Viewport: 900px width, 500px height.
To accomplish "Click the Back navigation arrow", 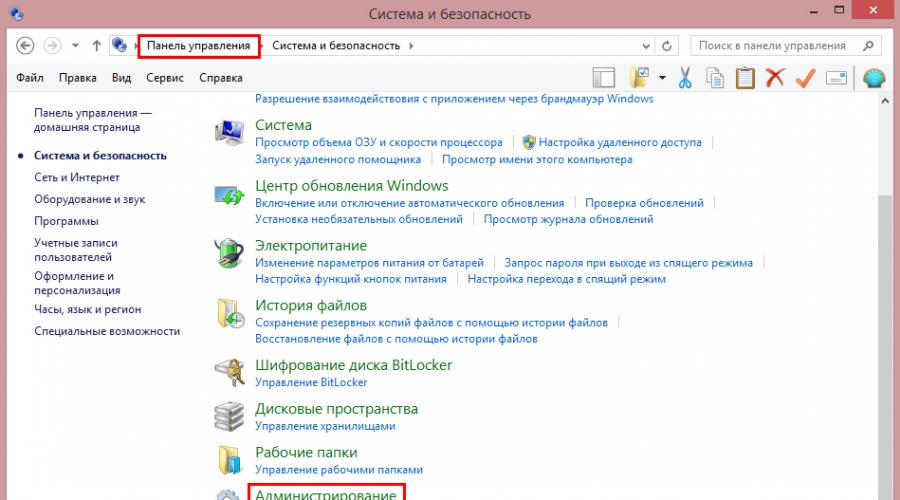I will (25, 45).
